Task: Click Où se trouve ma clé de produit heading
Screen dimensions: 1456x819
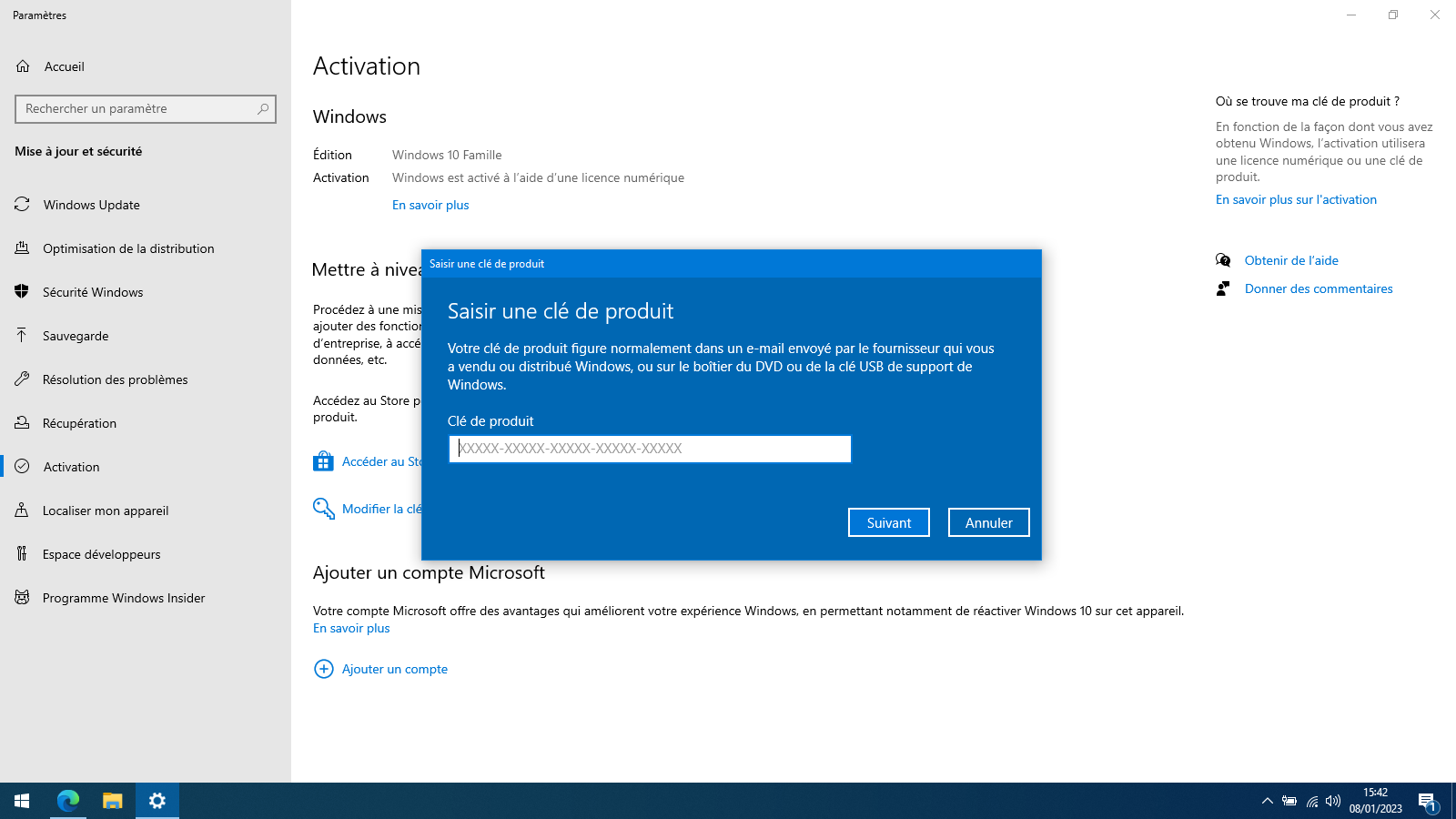Action: click(1308, 101)
